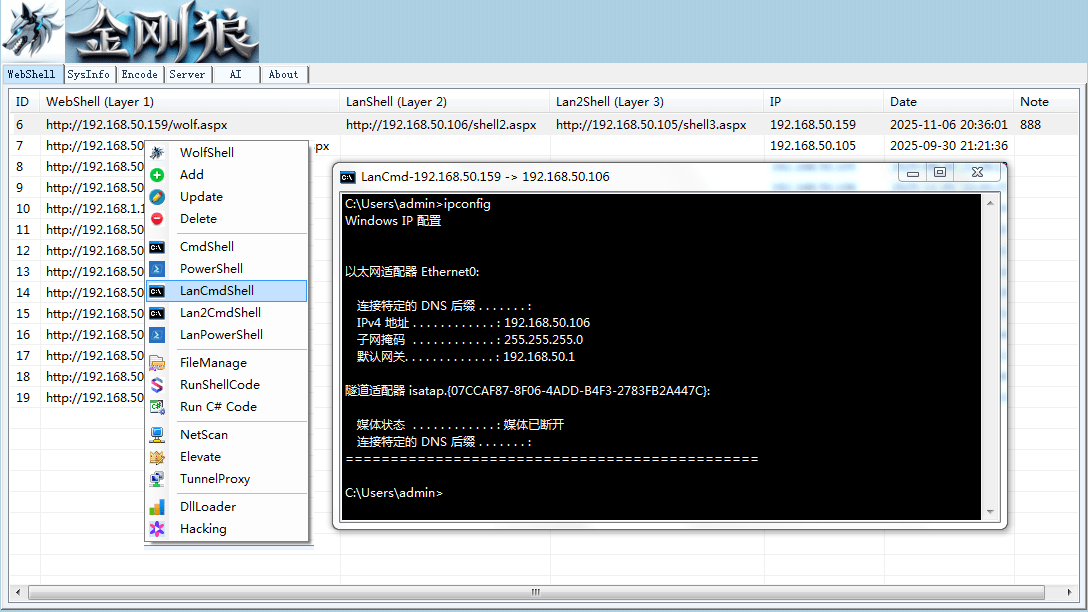Image resolution: width=1088 pixels, height=612 pixels.
Task: Click the Lan2Shell (Layer 3) column header
Action: (657, 102)
